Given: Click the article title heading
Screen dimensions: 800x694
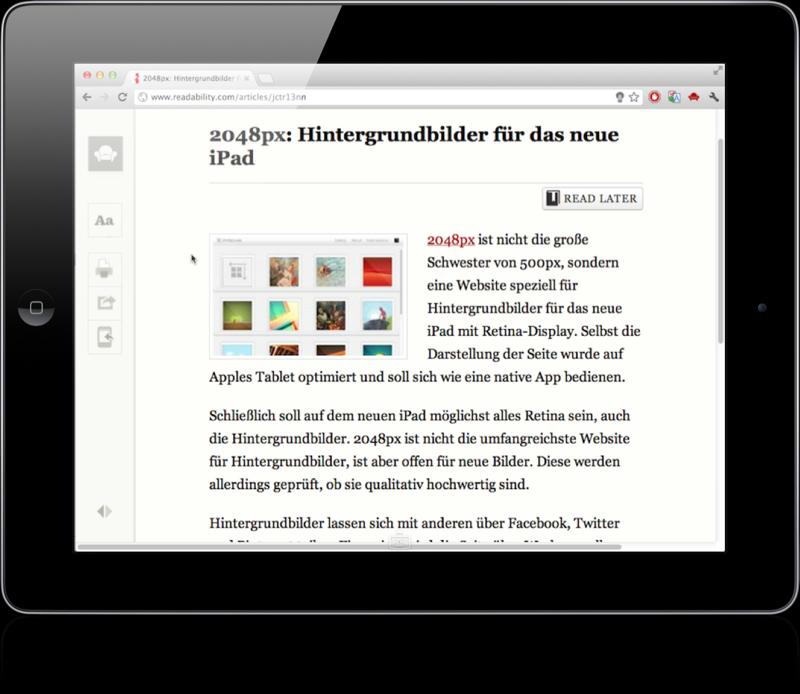Looking at the screenshot, I should pos(414,146).
